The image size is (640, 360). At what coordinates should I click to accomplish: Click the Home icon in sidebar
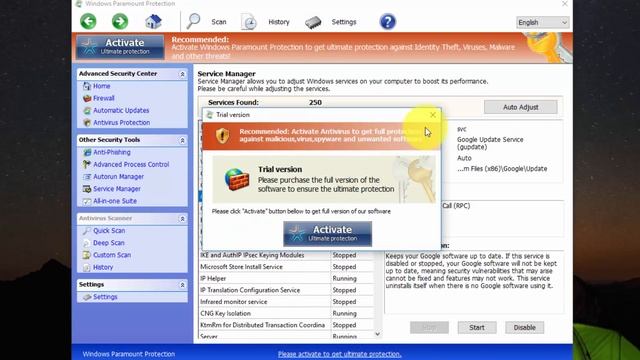87,86
